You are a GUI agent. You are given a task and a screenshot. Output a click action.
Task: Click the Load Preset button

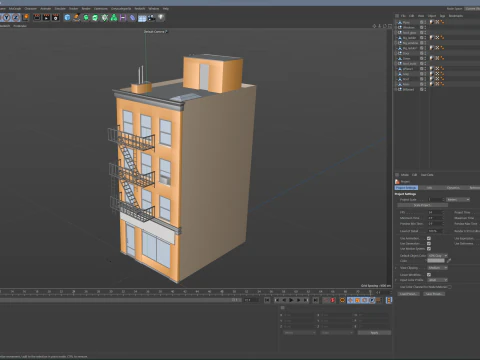coord(408,294)
